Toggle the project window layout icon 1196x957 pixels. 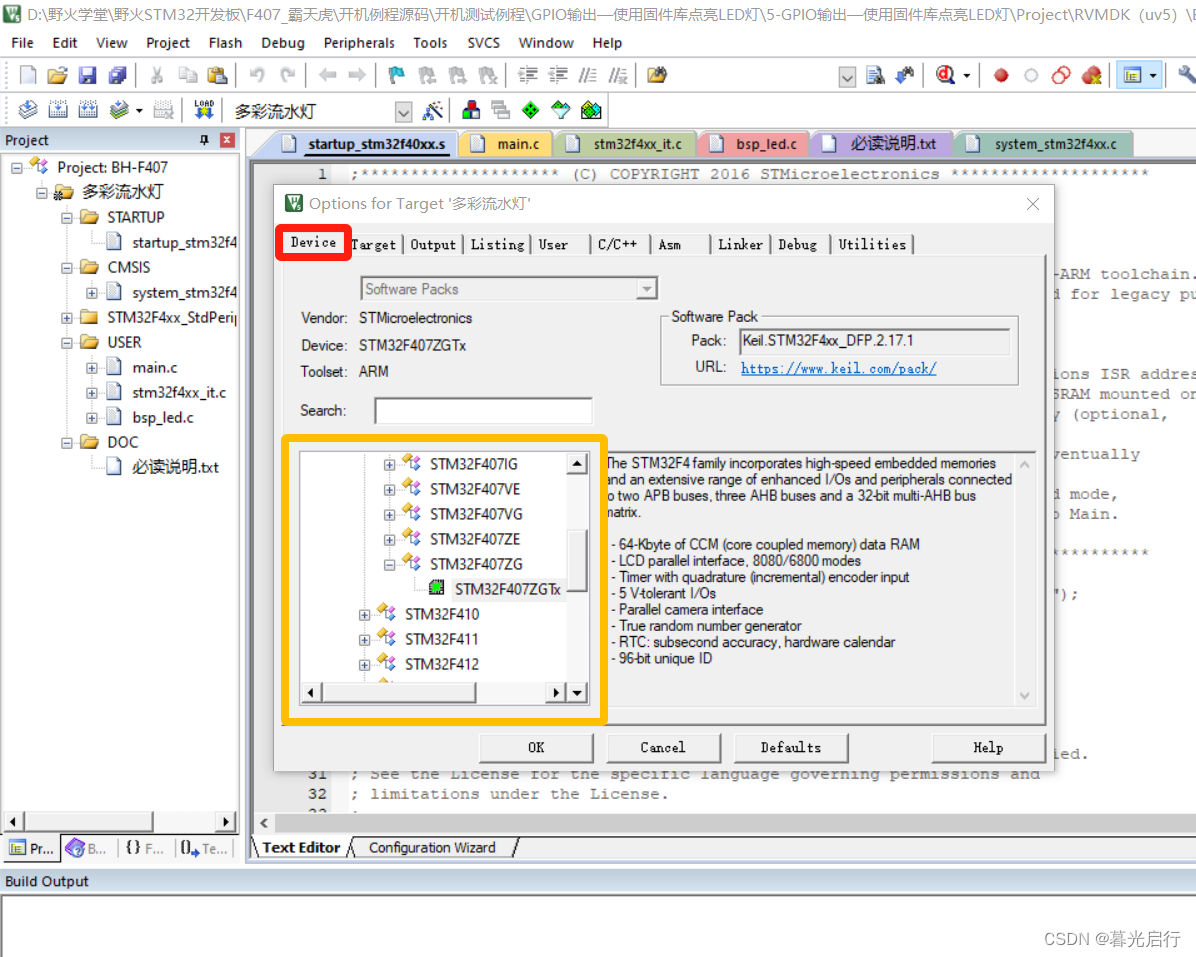[1133, 75]
